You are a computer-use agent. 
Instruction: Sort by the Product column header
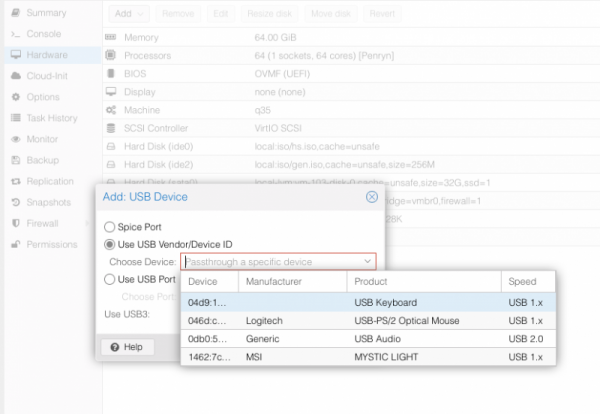click(424, 282)
